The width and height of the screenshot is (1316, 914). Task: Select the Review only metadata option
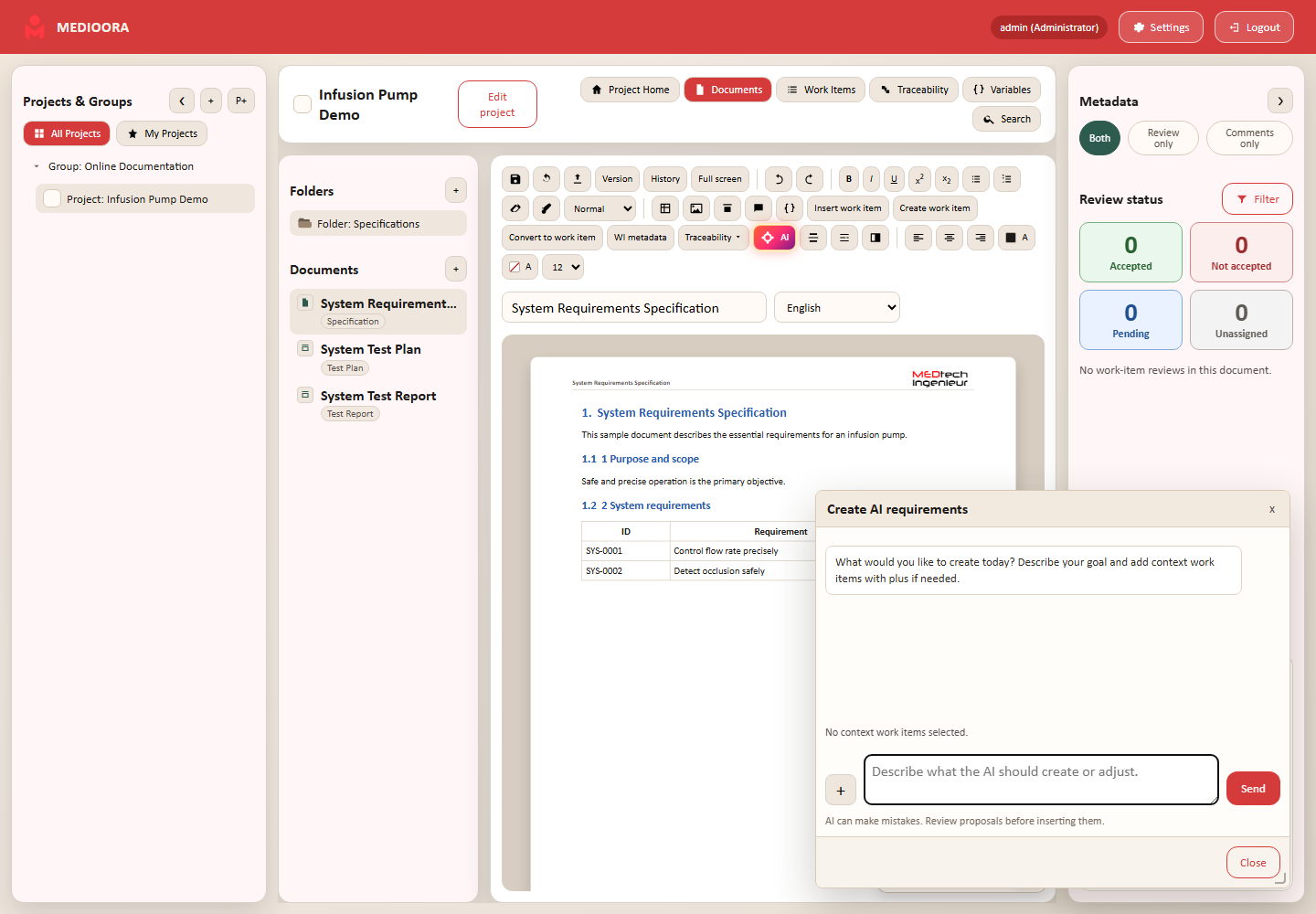click(1163, 138)
